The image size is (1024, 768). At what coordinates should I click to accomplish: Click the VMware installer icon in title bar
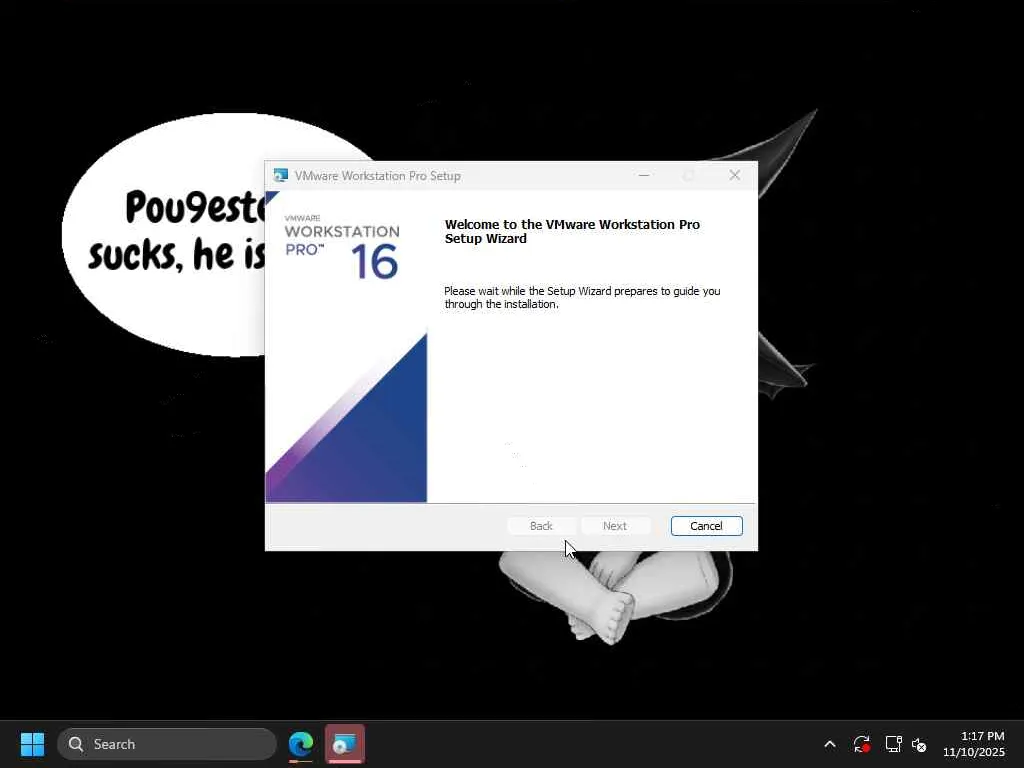pos(281,176)
